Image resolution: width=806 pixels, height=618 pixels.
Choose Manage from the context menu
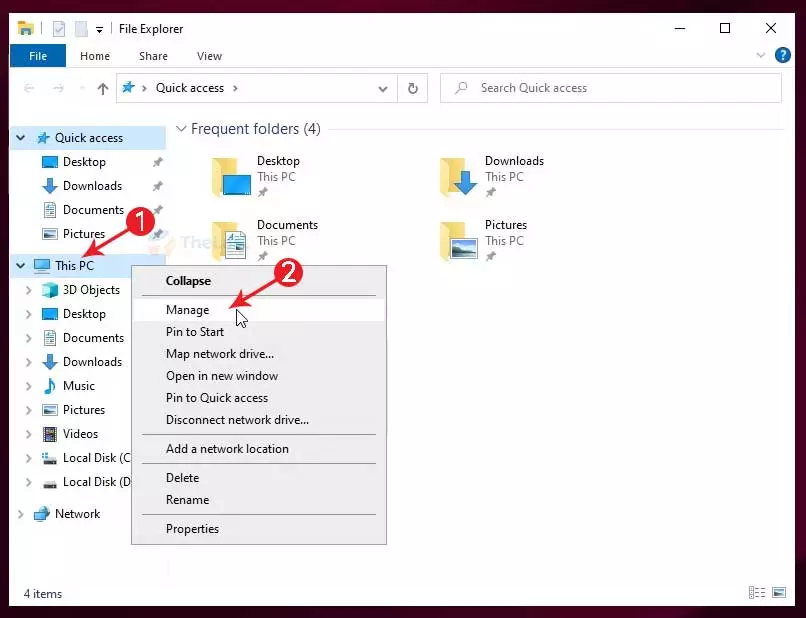[x=259, y=310]
